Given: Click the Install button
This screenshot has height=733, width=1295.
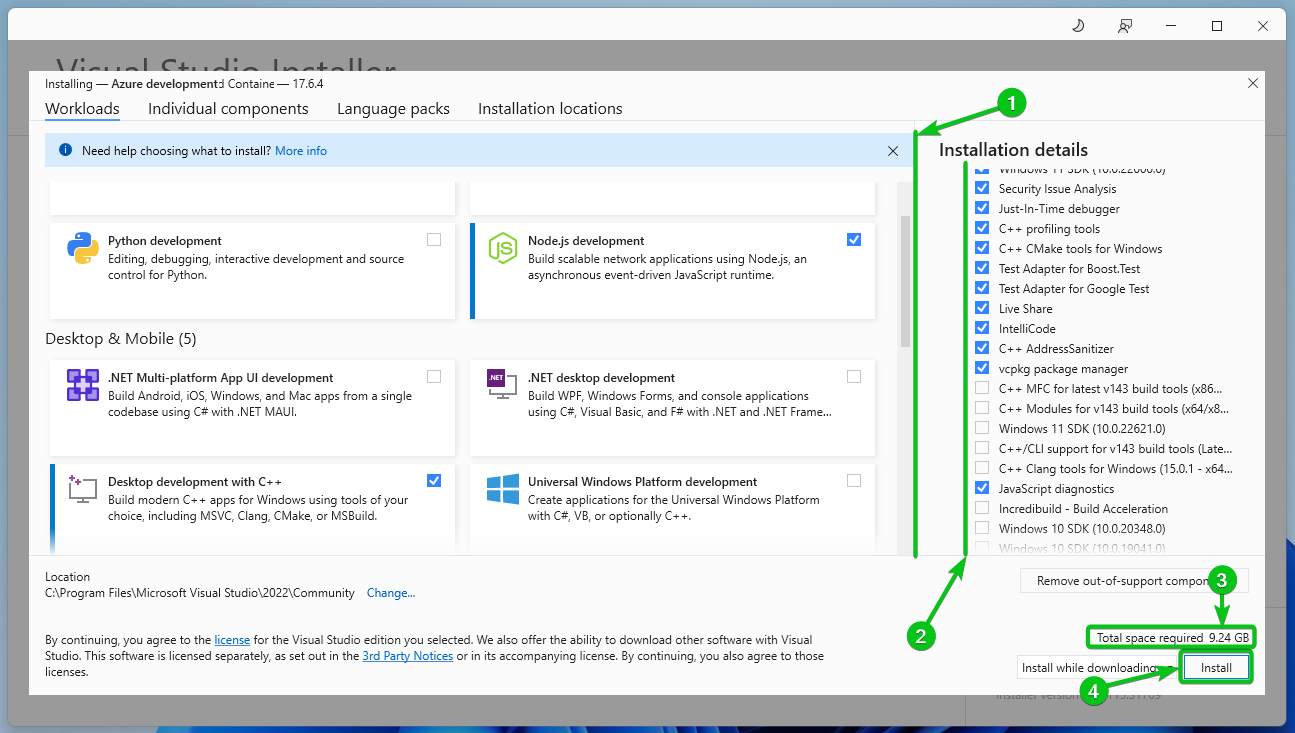Looking at the screenshot, I should tap(1216, 667).
